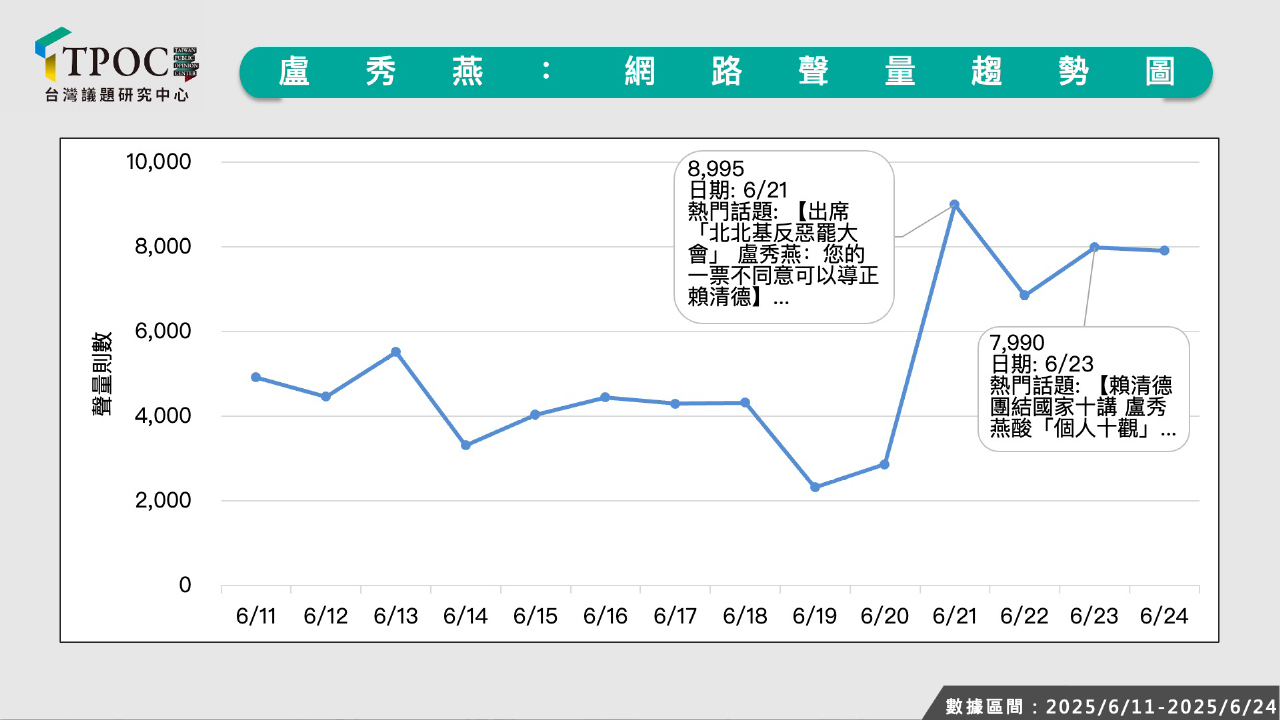The width and height of the screenshot is (1280, 720).
Task: Click the 台灣議題研究中心 text under logo
Action: pos(117,95)
